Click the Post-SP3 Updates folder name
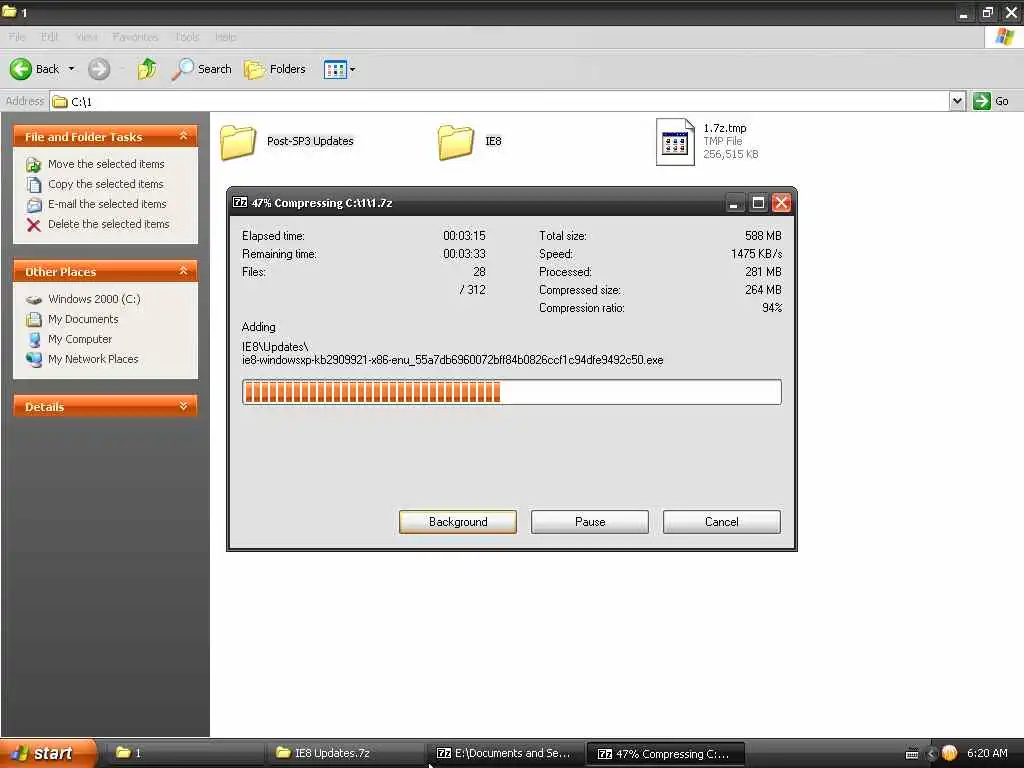This screenshot has height=768, width=1024. tap(310, 141)
